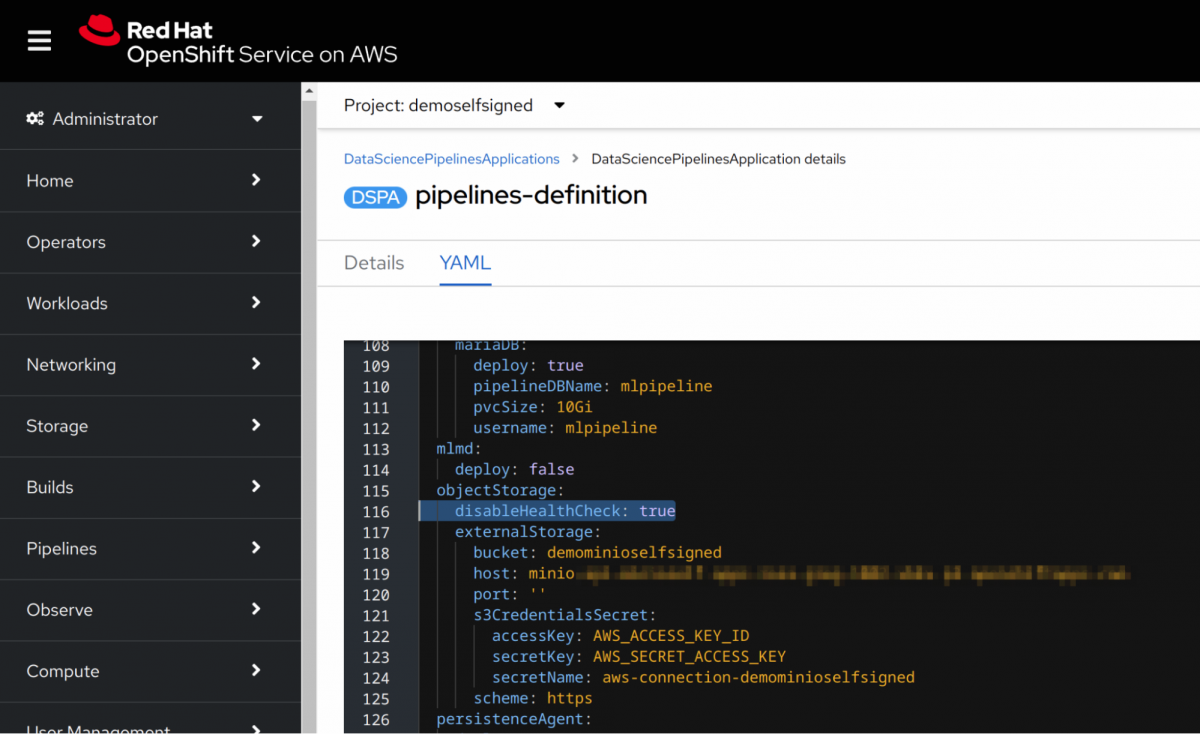1200x734 pixels.
Task: Click the Red Hat fedora logo
Action: coord(99,30)
